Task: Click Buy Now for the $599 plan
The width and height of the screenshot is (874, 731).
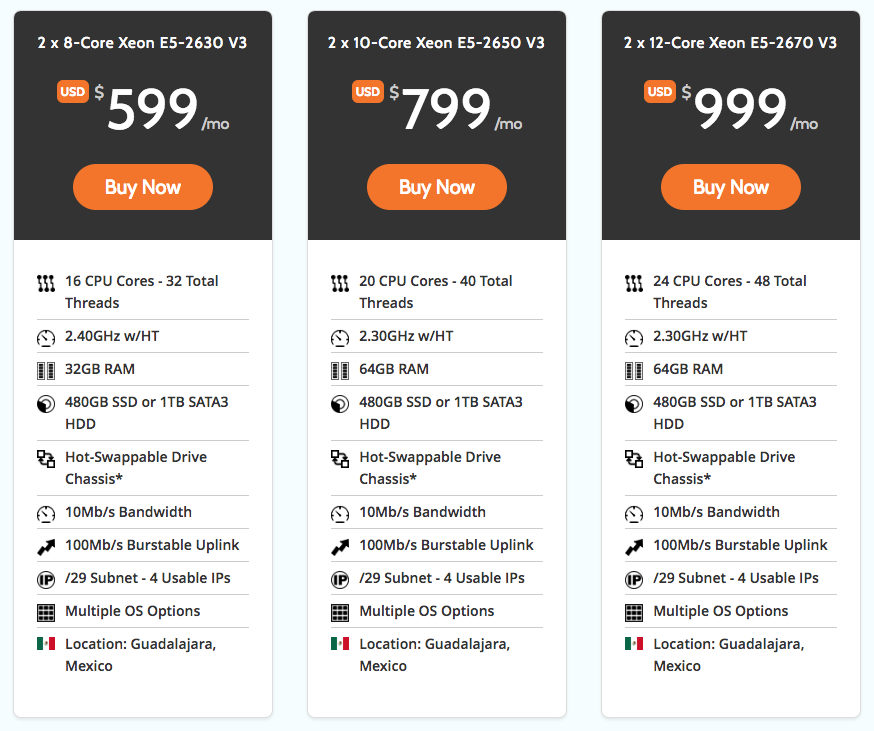Action: coord(143,187)
